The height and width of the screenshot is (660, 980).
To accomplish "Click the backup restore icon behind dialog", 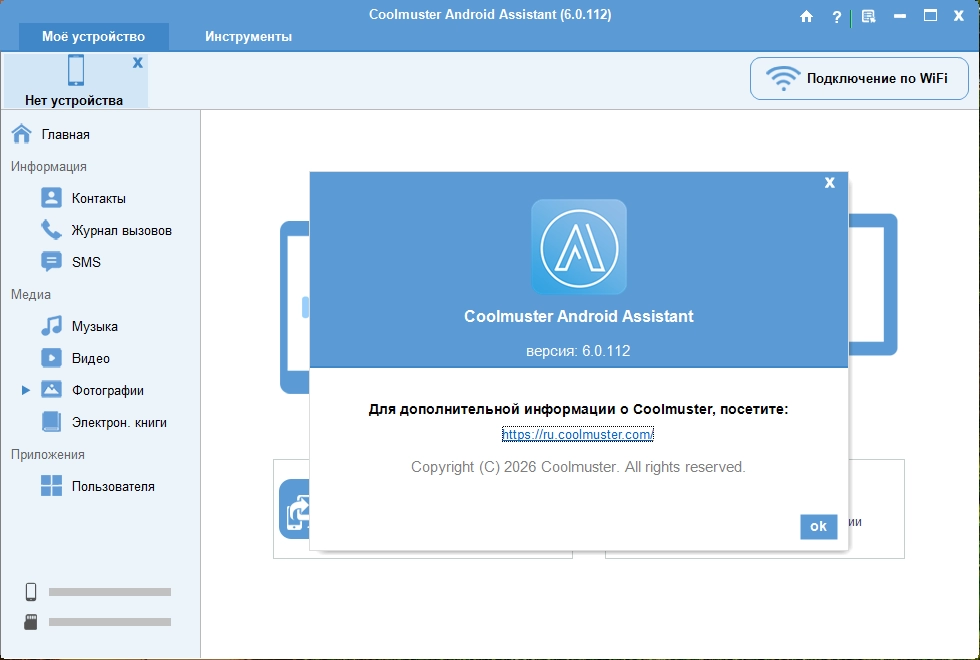I will tap(294, 509).
